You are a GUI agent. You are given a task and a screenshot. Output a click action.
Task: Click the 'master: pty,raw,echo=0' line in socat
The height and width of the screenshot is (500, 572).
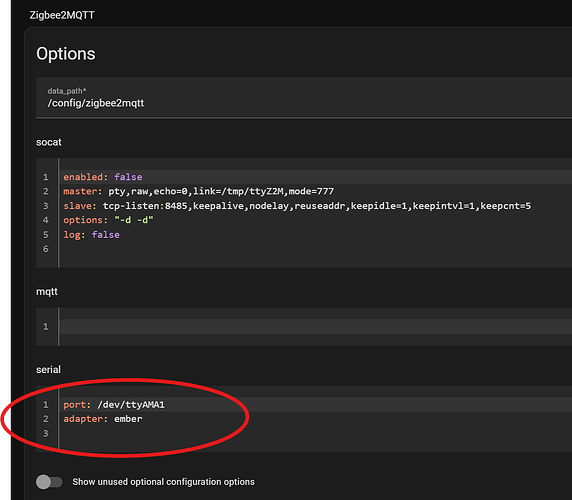316,191
